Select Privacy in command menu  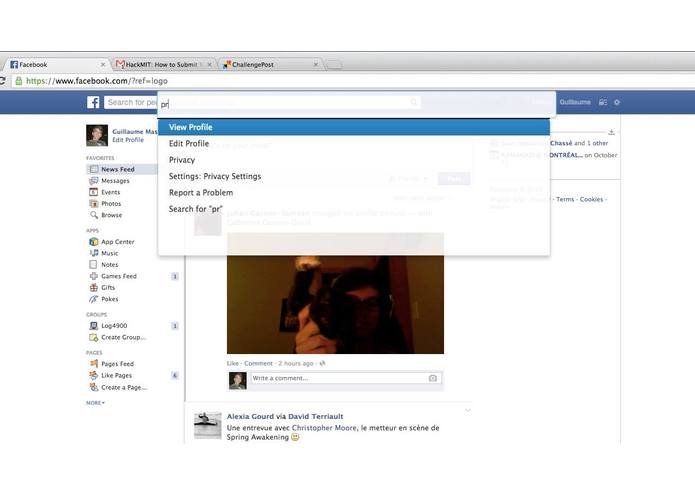pos(354,160)
